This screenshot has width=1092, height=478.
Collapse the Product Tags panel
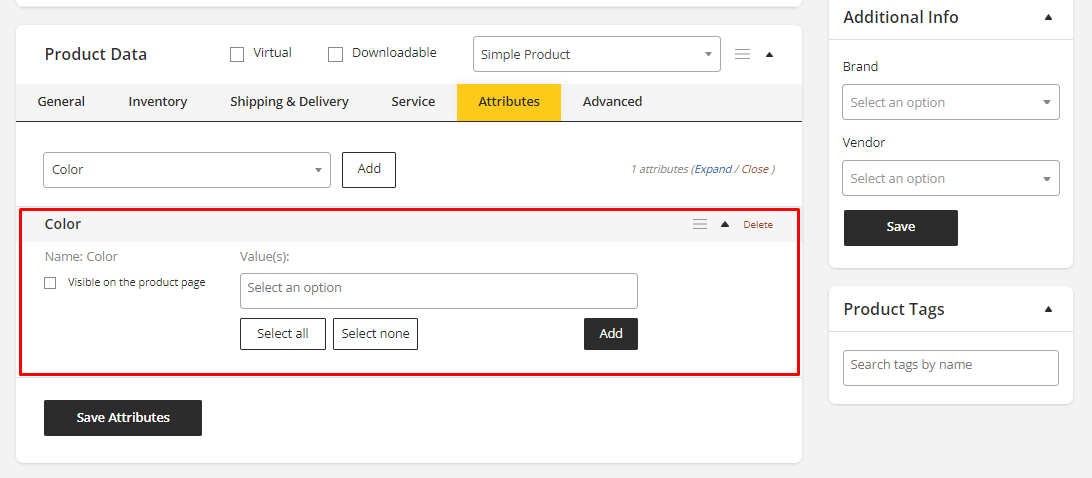(x=1048, y=309)
